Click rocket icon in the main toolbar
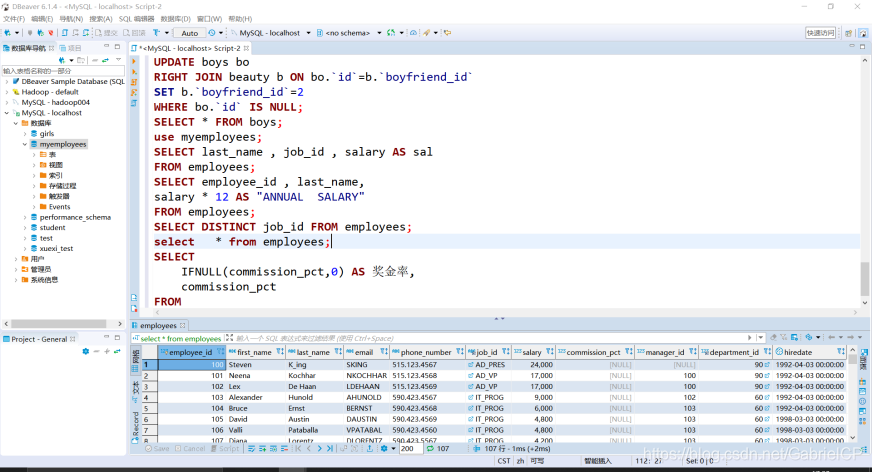 click(x=427, y=33)
